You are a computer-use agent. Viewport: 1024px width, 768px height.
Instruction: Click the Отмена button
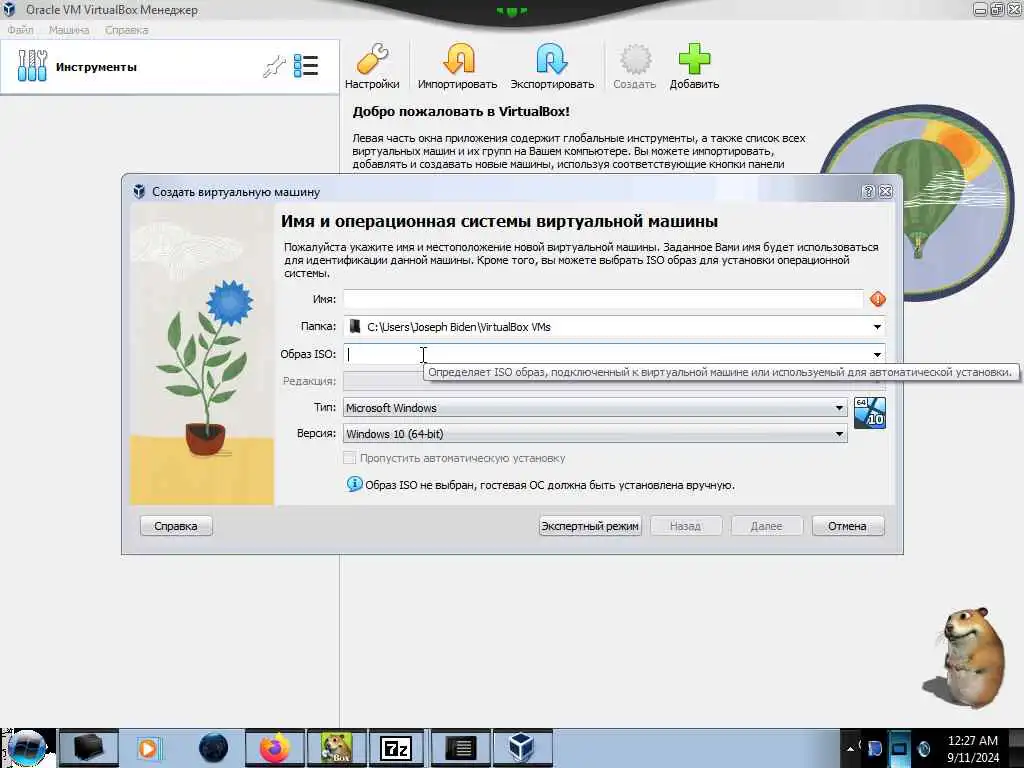pyautogui.click(x=847, y=526)
